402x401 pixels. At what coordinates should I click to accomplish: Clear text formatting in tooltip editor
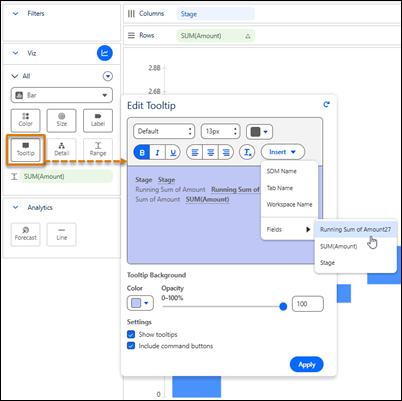tap(247, 152)
